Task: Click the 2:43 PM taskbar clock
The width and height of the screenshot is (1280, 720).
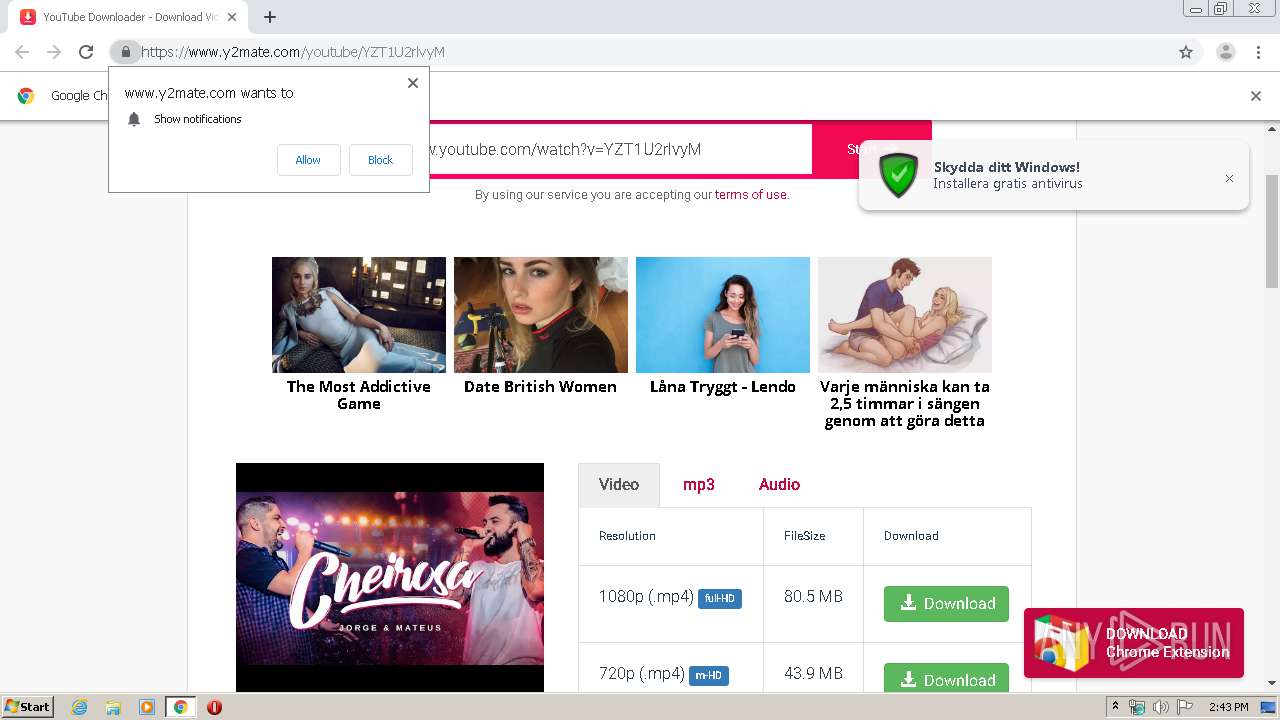Action: (x=1228, y=707)
